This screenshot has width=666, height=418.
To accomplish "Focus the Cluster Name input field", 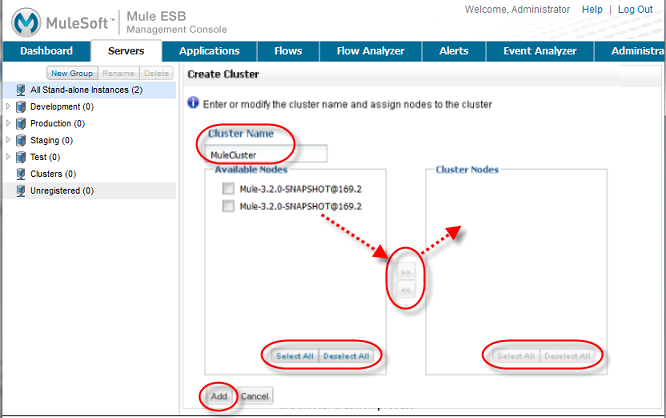I will 266,154.
